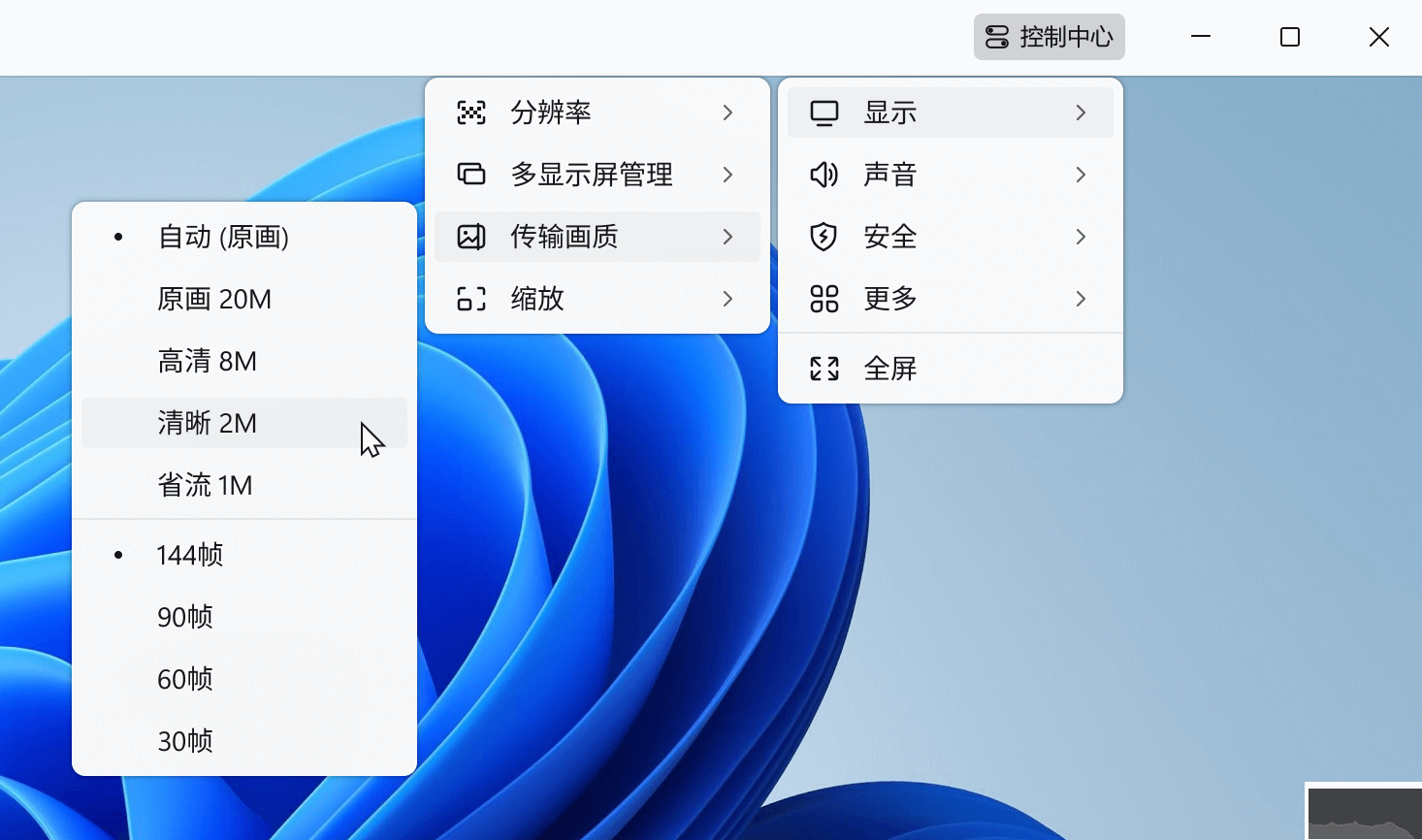Select the 省流 1M quality option
Screen dimensions: 1422x840
[206, 485]
